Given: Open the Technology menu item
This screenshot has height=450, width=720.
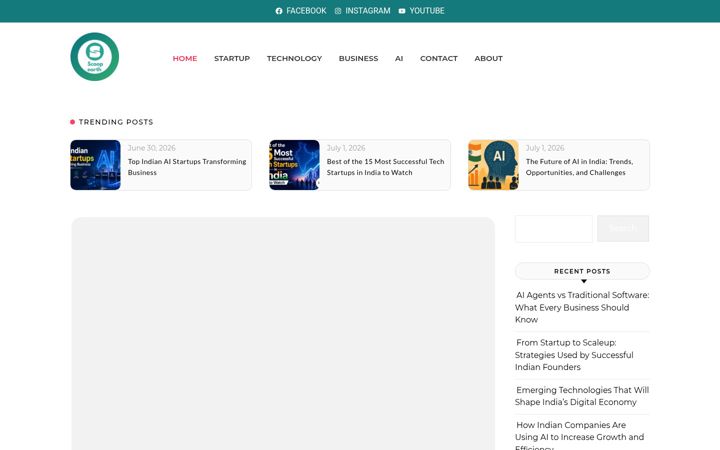Looking at the screenshot, I should 294,58.
